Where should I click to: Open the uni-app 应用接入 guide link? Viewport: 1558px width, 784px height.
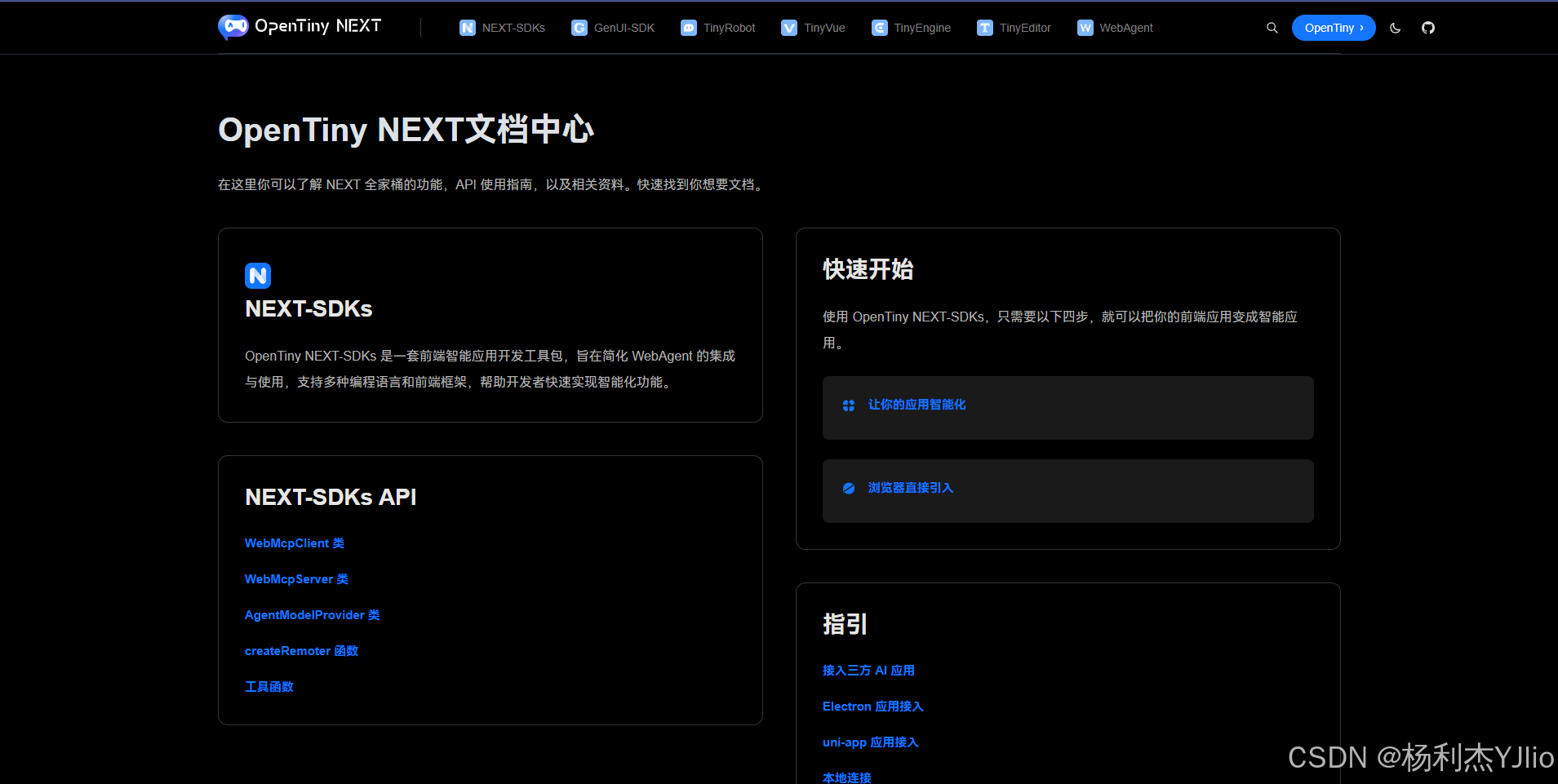pos(871,742)
